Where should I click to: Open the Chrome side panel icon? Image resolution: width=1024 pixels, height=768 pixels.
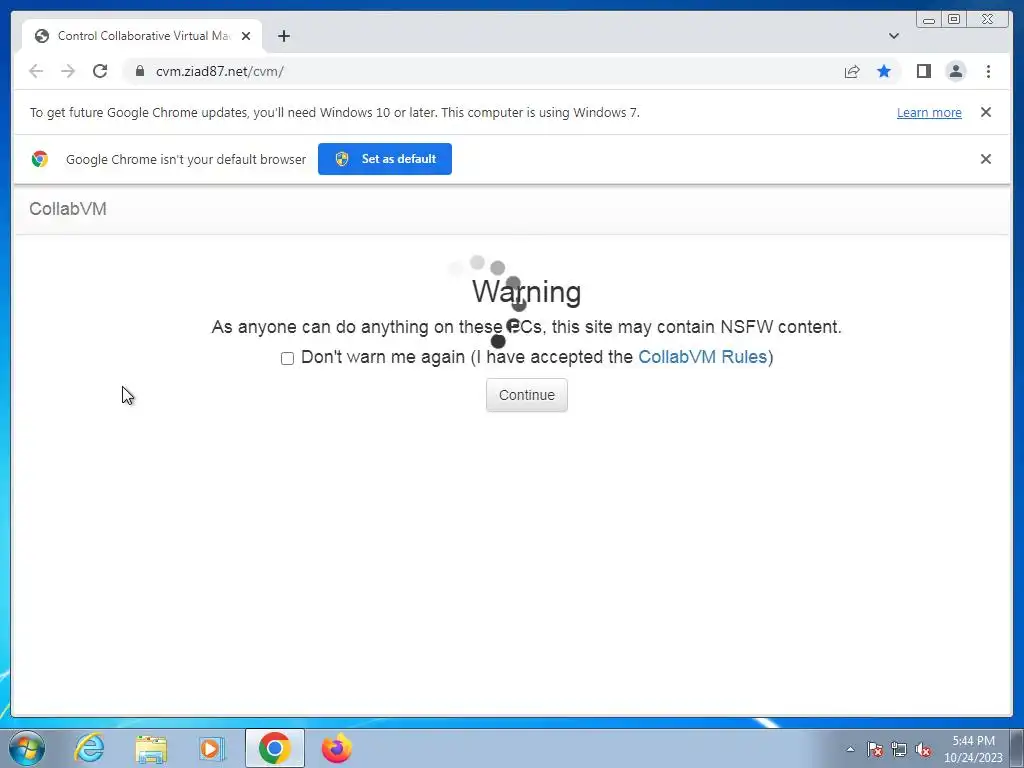pyautogui.click(x=923, y=71)
